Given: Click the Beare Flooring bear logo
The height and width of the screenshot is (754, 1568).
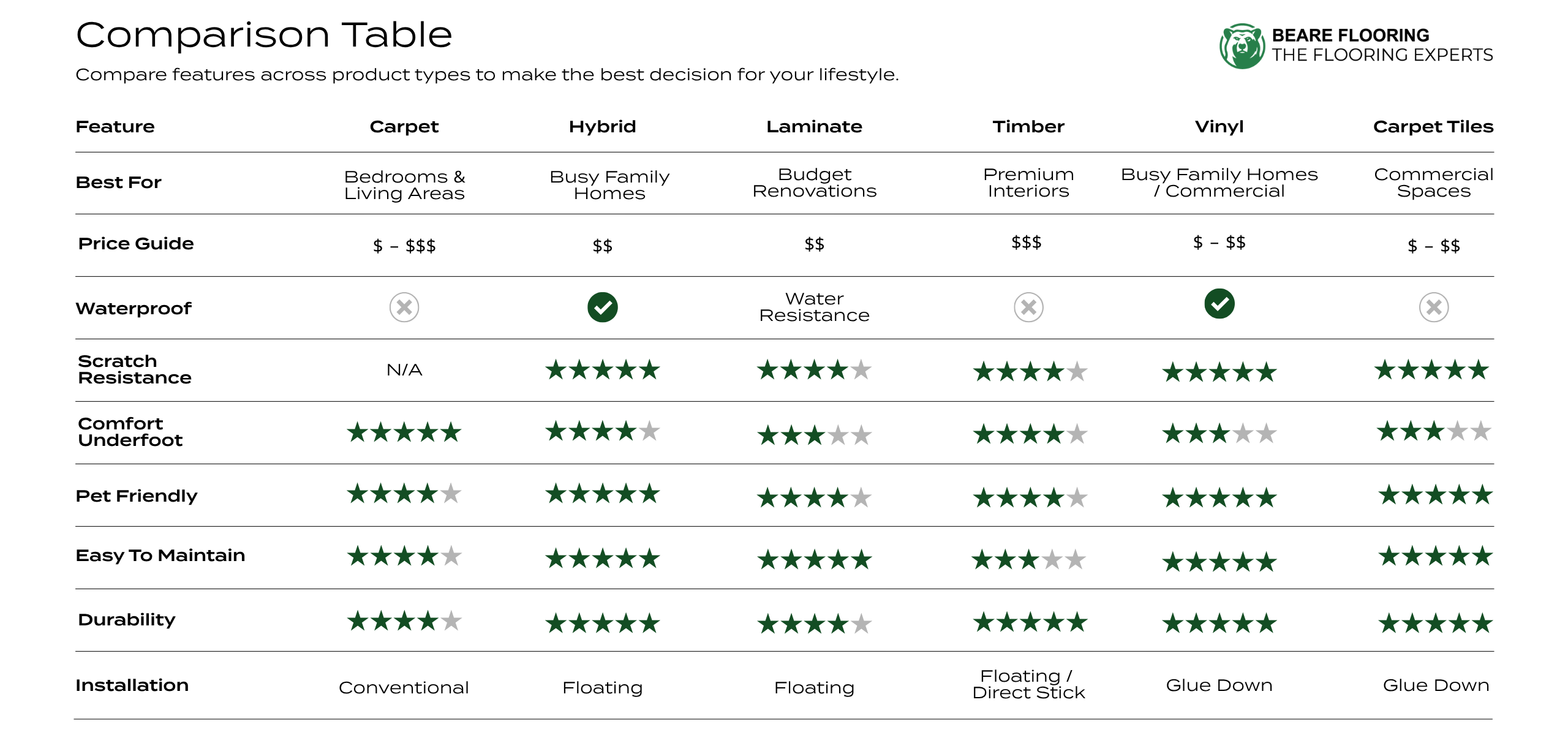Looking at the screenshot, I should coord(1242,46).
